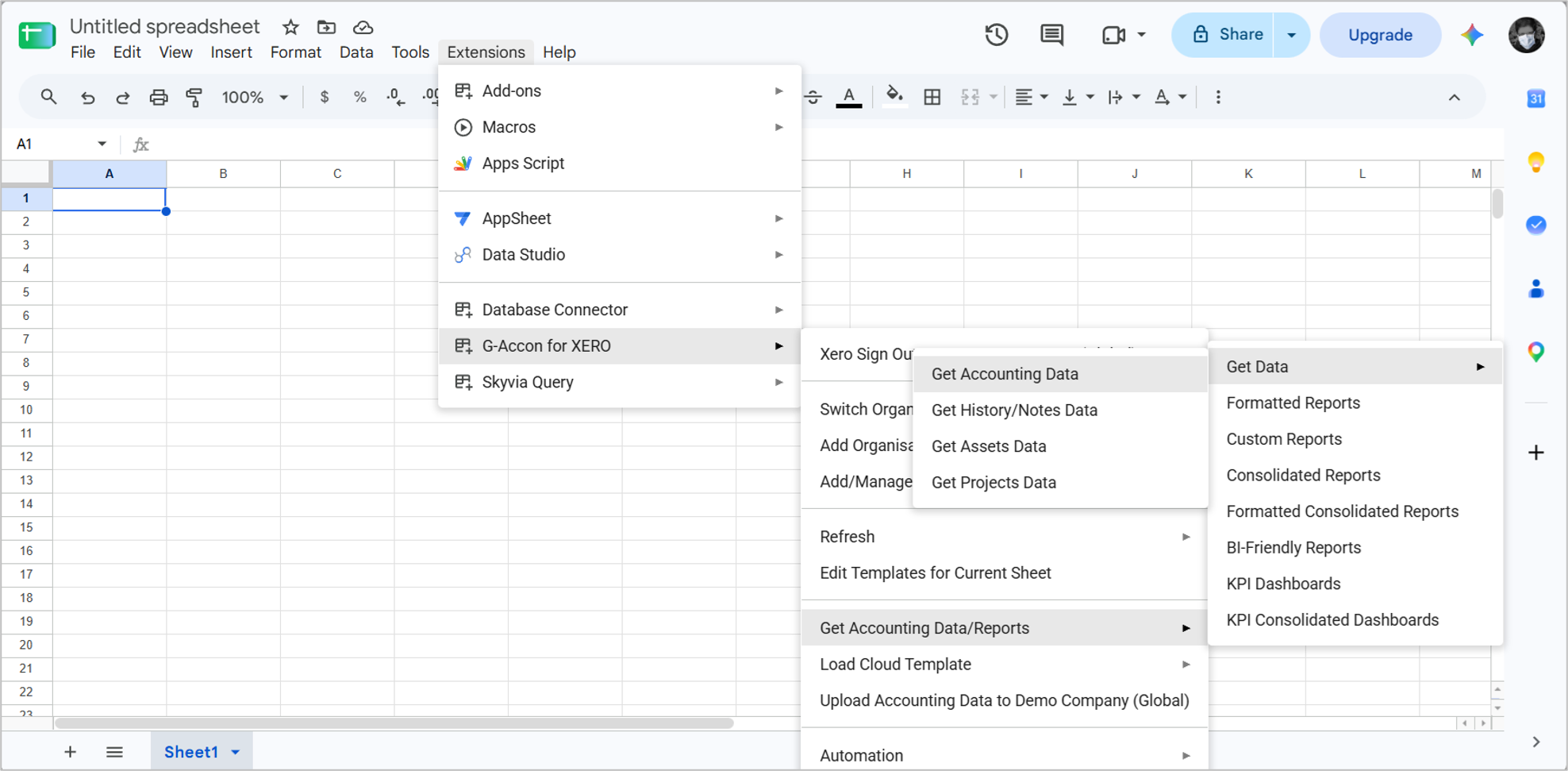Screen dimensions: 1568x771
Task: Collapse the toolbar with up chevron
Action: (1454, 97)
